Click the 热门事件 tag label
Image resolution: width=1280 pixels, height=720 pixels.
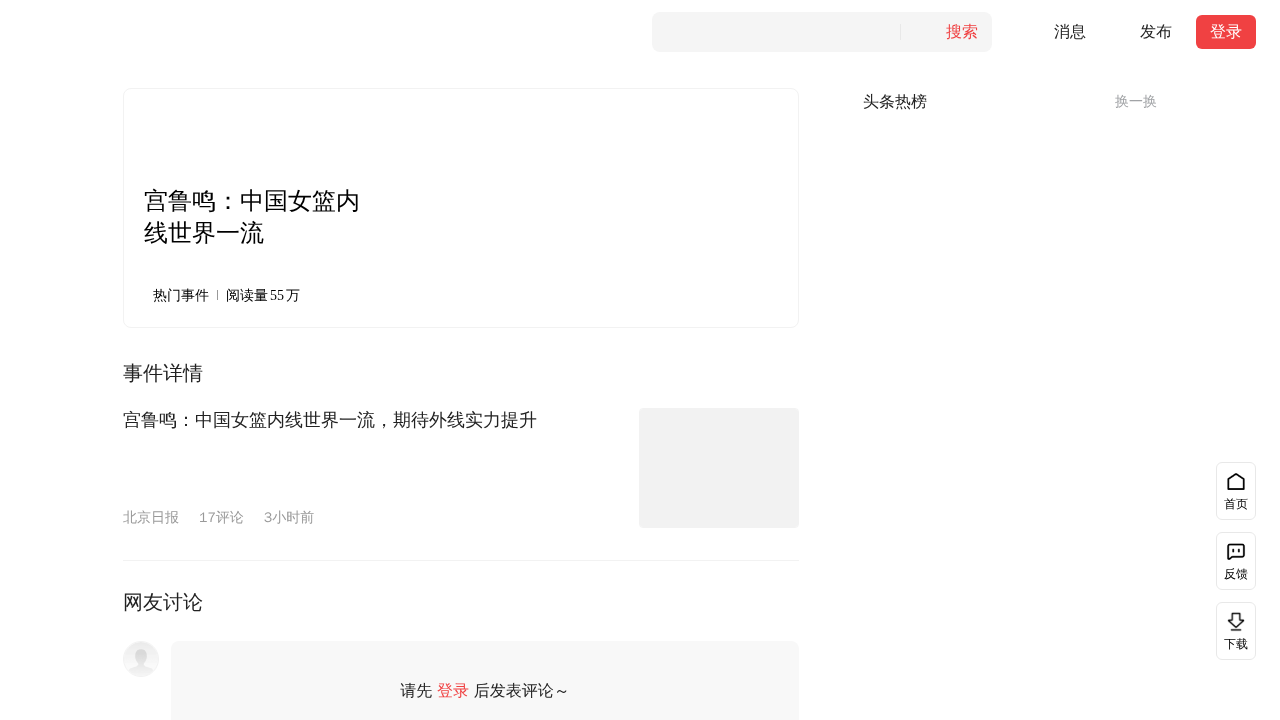pyautogui.click(x=180, y=295)
